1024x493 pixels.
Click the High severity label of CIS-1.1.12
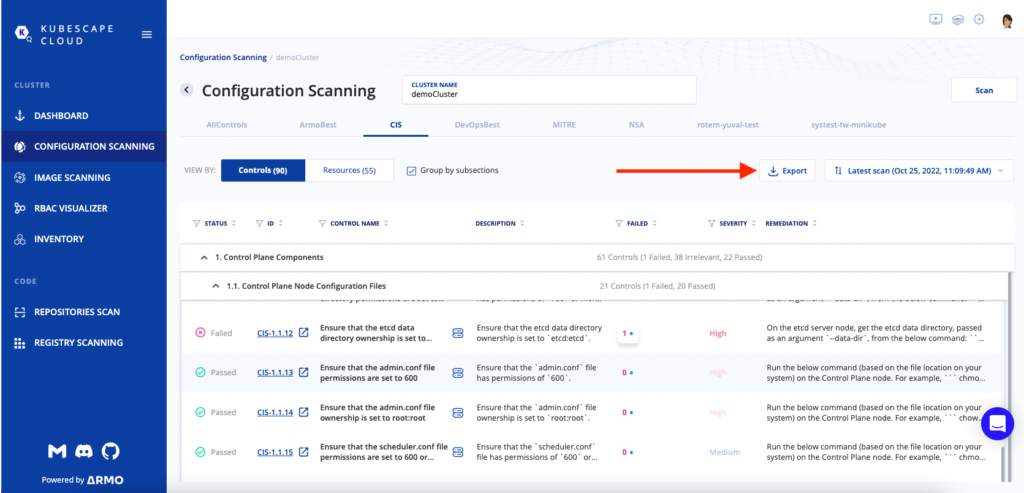718,333
